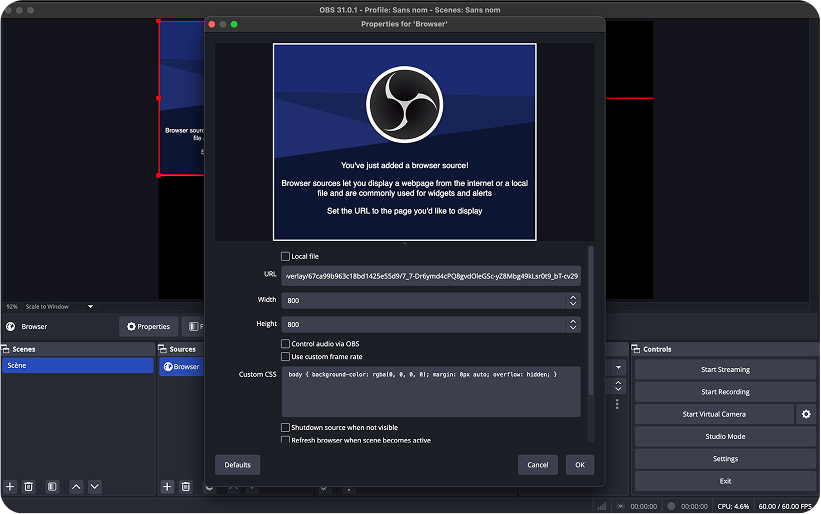Screen dimensions: 821x514
Task: Delete the selected scene with trash icon
Action: [29, 486]
